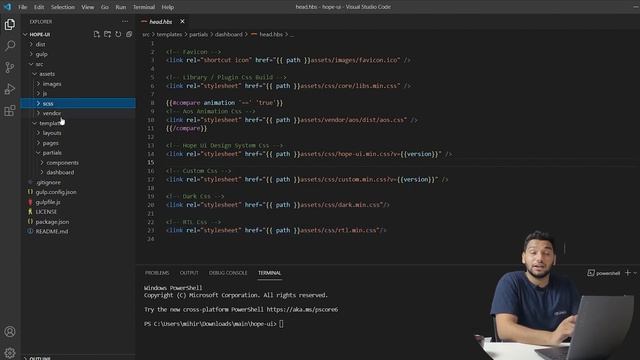Refresh the Explorer tree

(118, 34)
